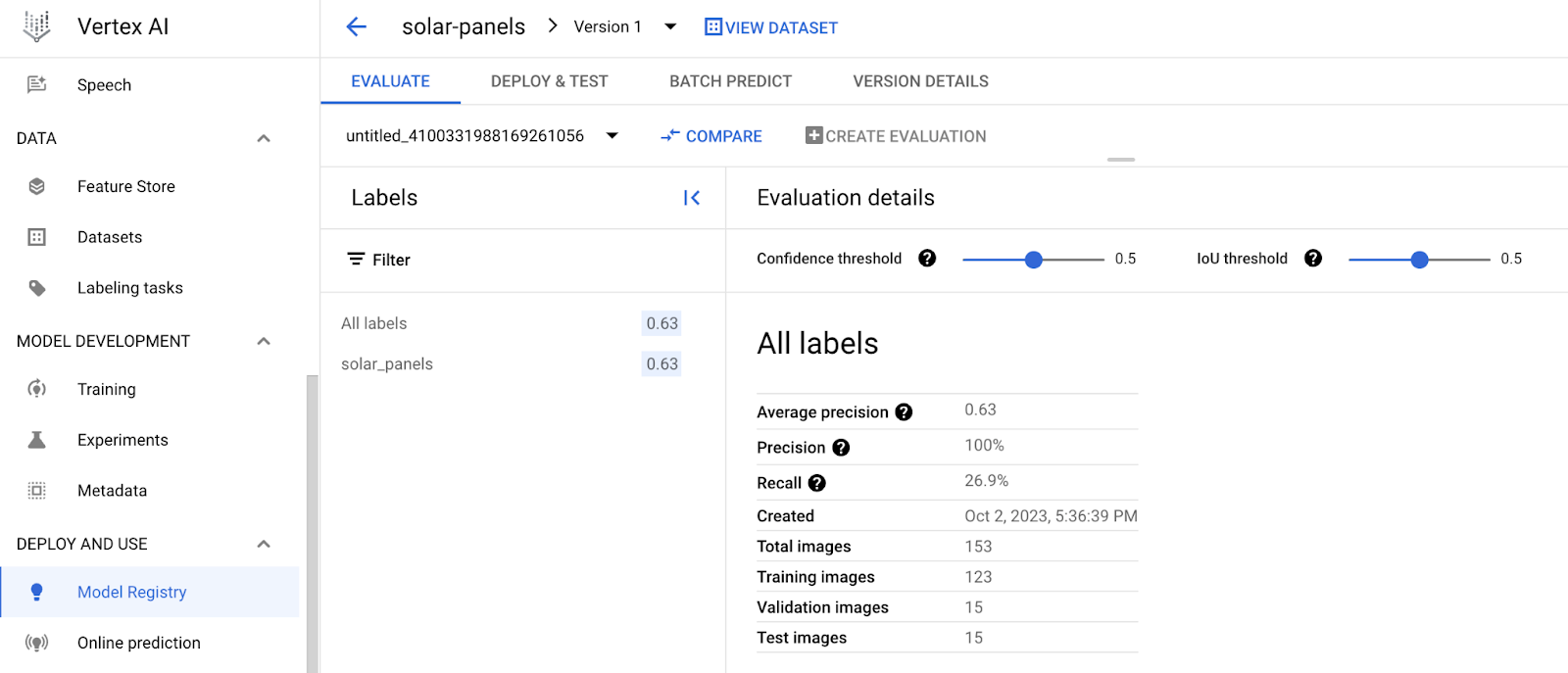Image resolution: width=1568 pixels, height=673 pixels.
Task: Click help icon next to Confidence threshold
Action: tap(927, 259)
